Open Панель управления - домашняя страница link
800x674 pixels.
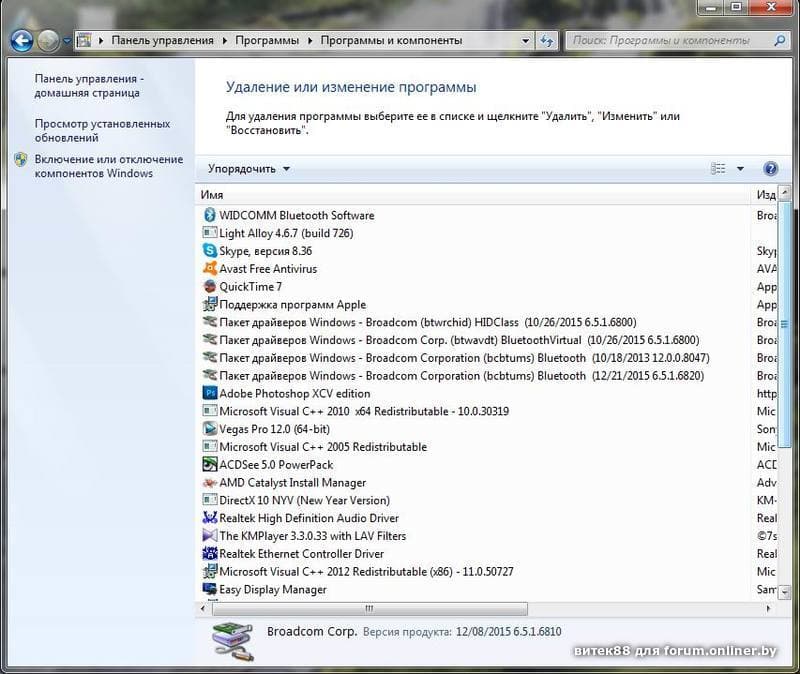[x=89, y=86]
